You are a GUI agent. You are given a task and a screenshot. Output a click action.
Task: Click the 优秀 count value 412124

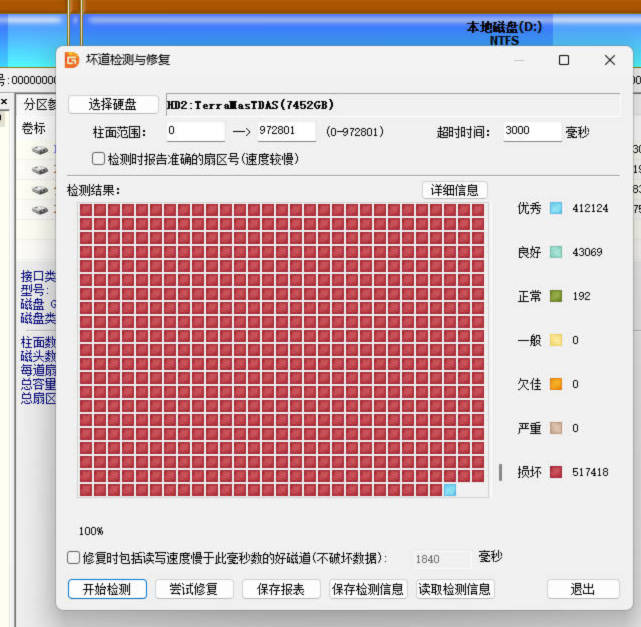tap(590, 208)
